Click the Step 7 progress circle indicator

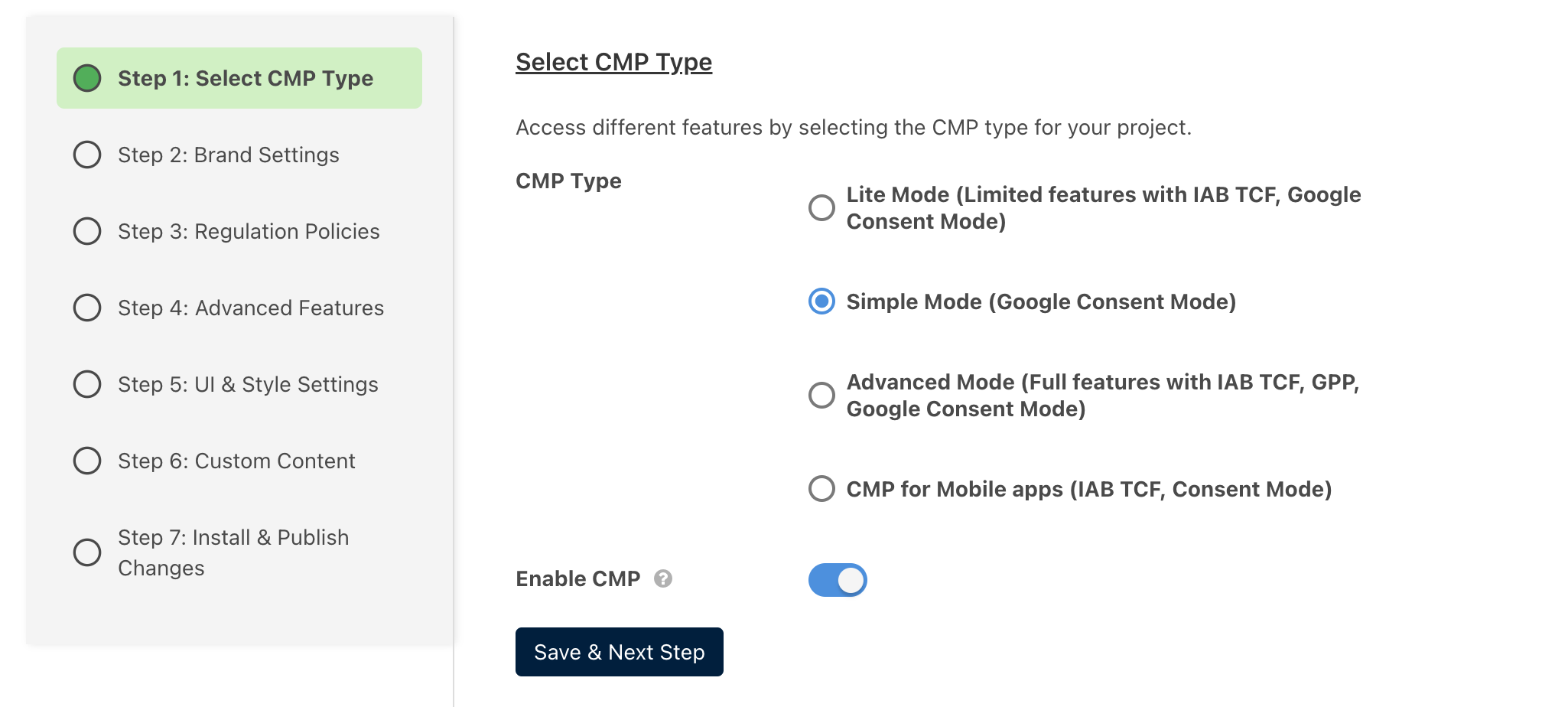(87, 552)
